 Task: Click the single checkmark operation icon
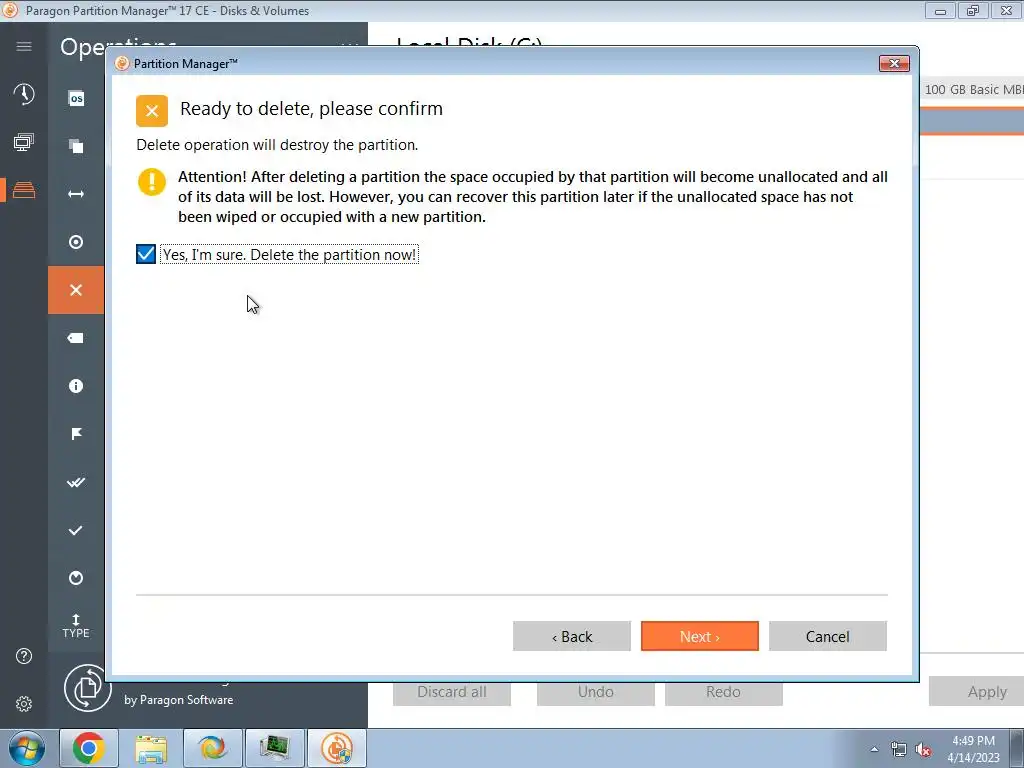(76, 530)
